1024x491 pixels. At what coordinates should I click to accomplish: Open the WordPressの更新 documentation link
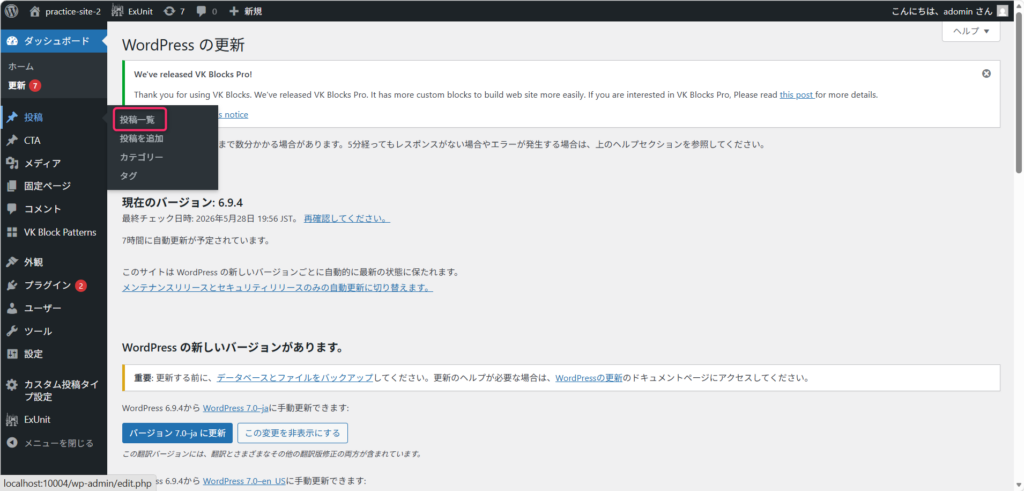point(589,377)
